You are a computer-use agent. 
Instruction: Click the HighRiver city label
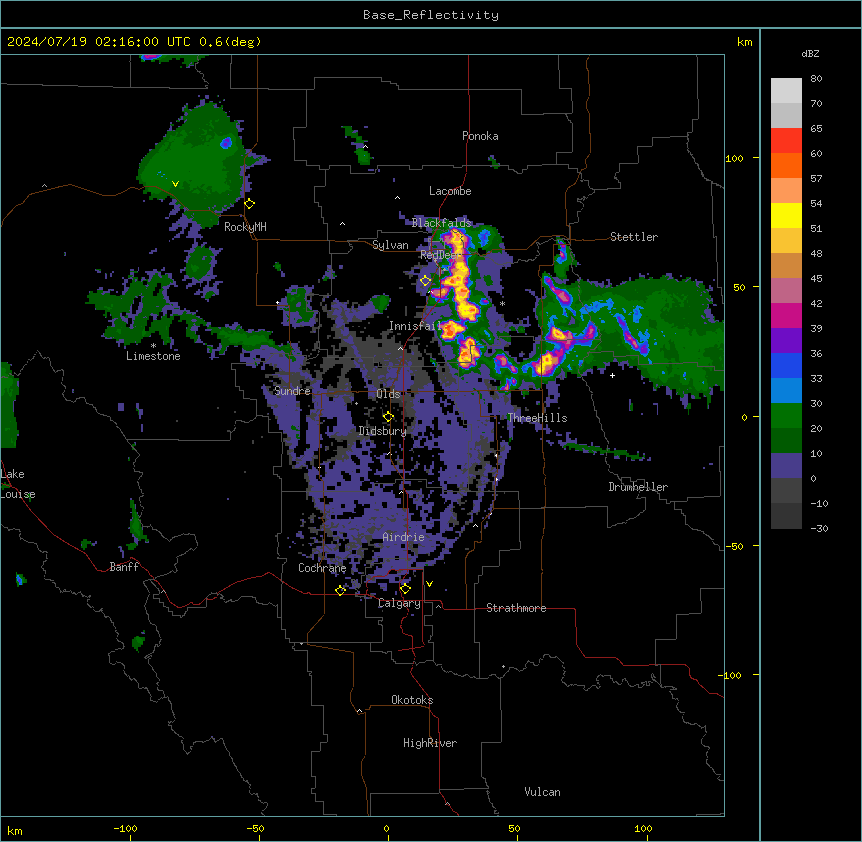coord(430,743)
